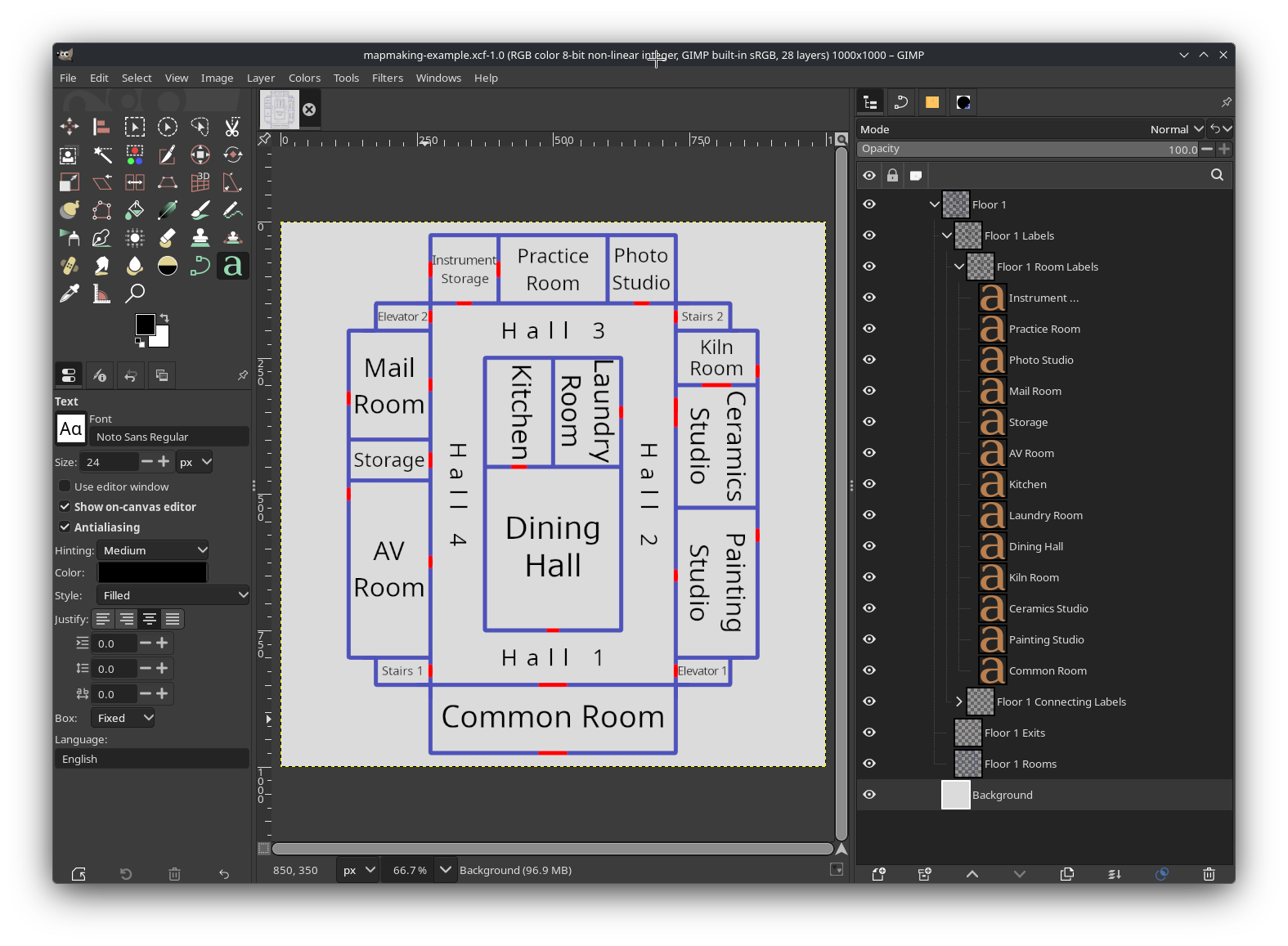
Task: Select the Paintbrush tool
Action: tap(200, 210)
